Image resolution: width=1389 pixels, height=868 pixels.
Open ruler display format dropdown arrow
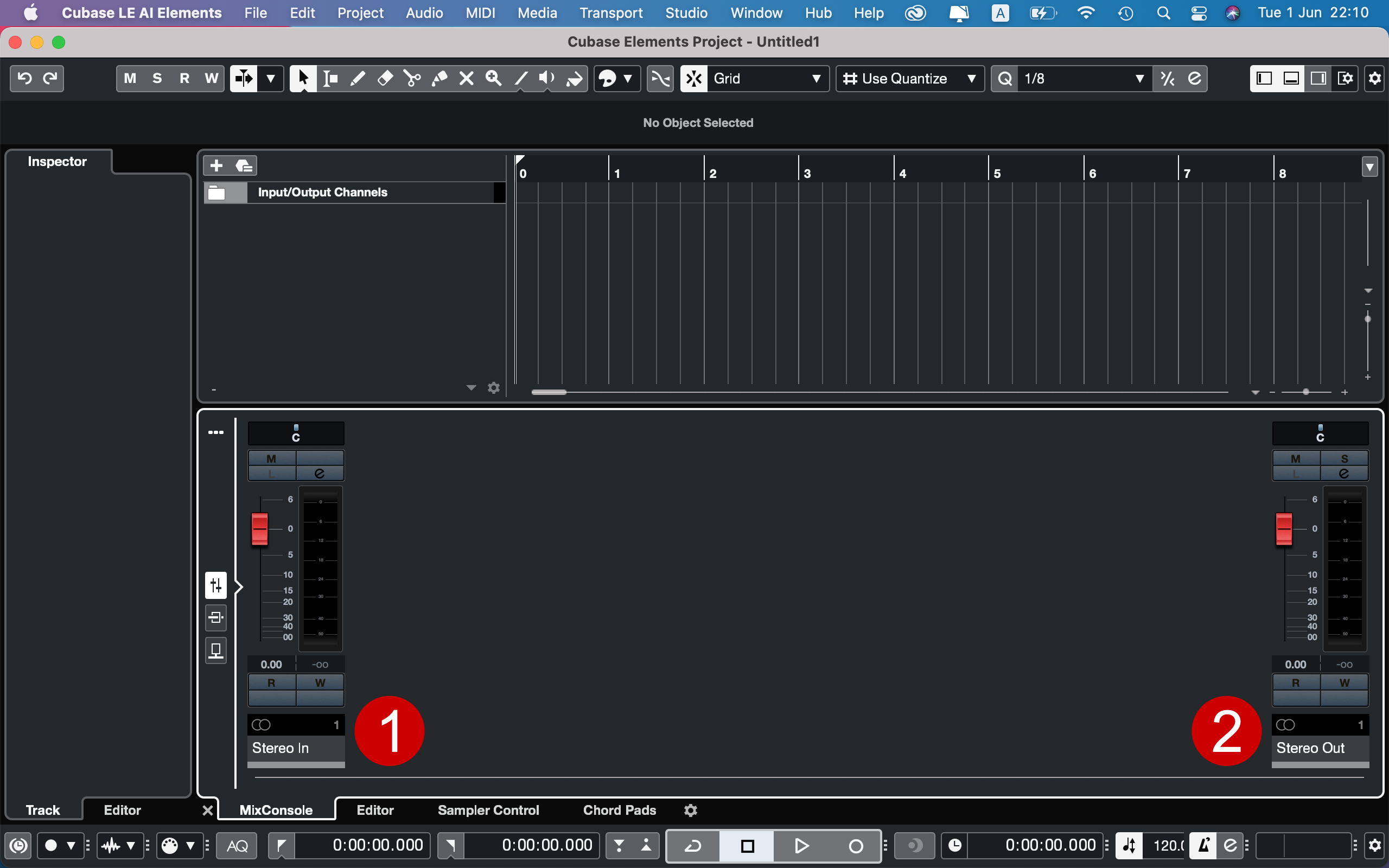[1370, 167]
